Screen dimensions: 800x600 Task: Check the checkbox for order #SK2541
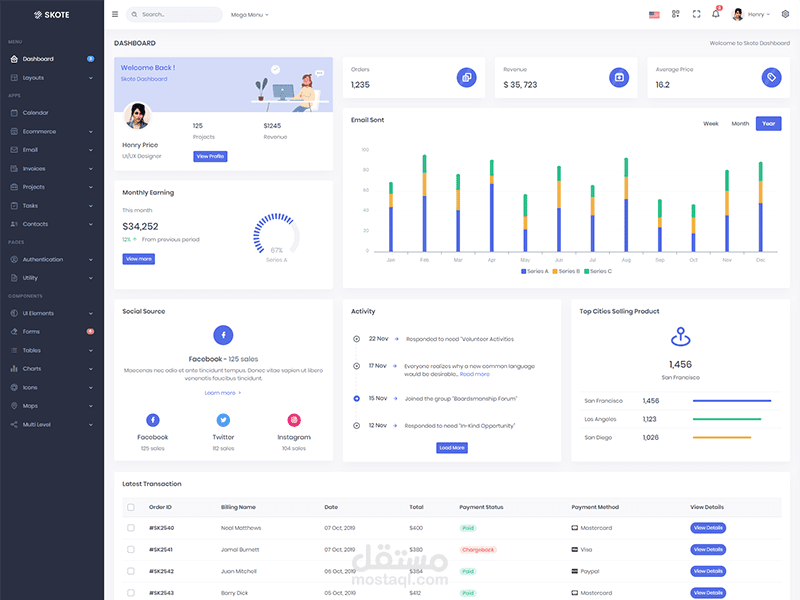pos(131,549)
